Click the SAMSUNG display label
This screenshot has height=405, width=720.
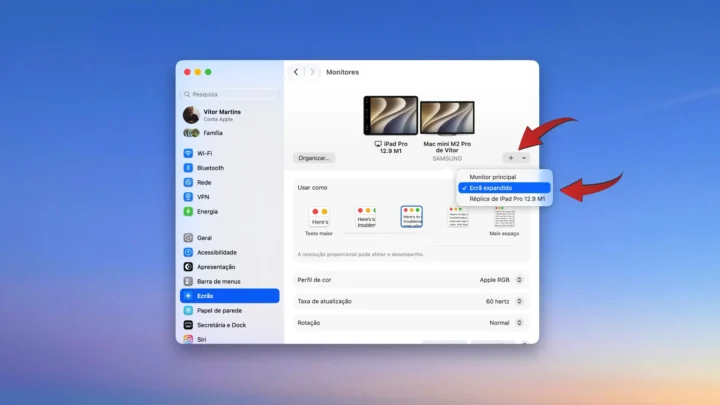447,158
